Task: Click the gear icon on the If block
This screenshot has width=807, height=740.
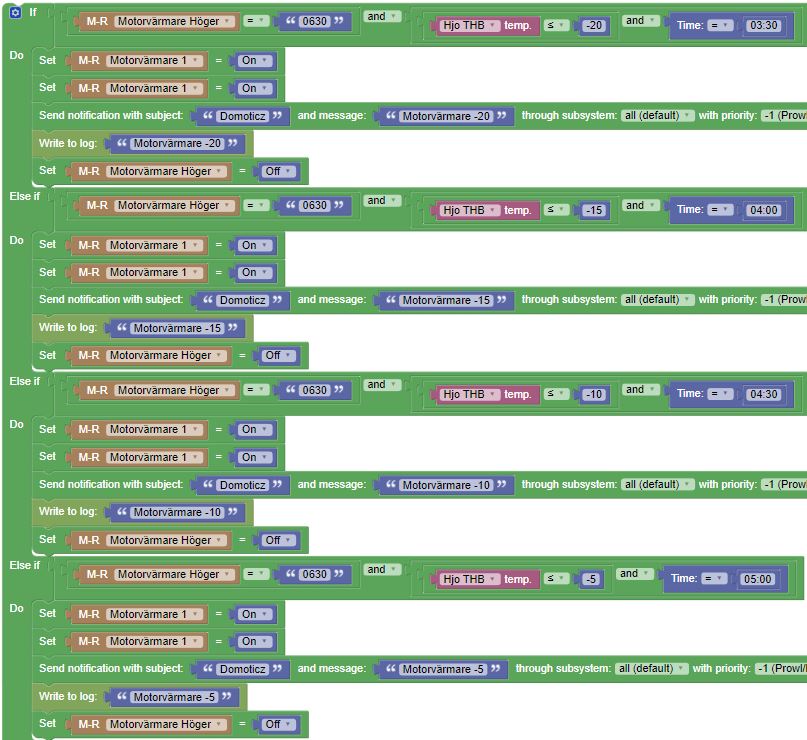Action: (x=14, y=12)
